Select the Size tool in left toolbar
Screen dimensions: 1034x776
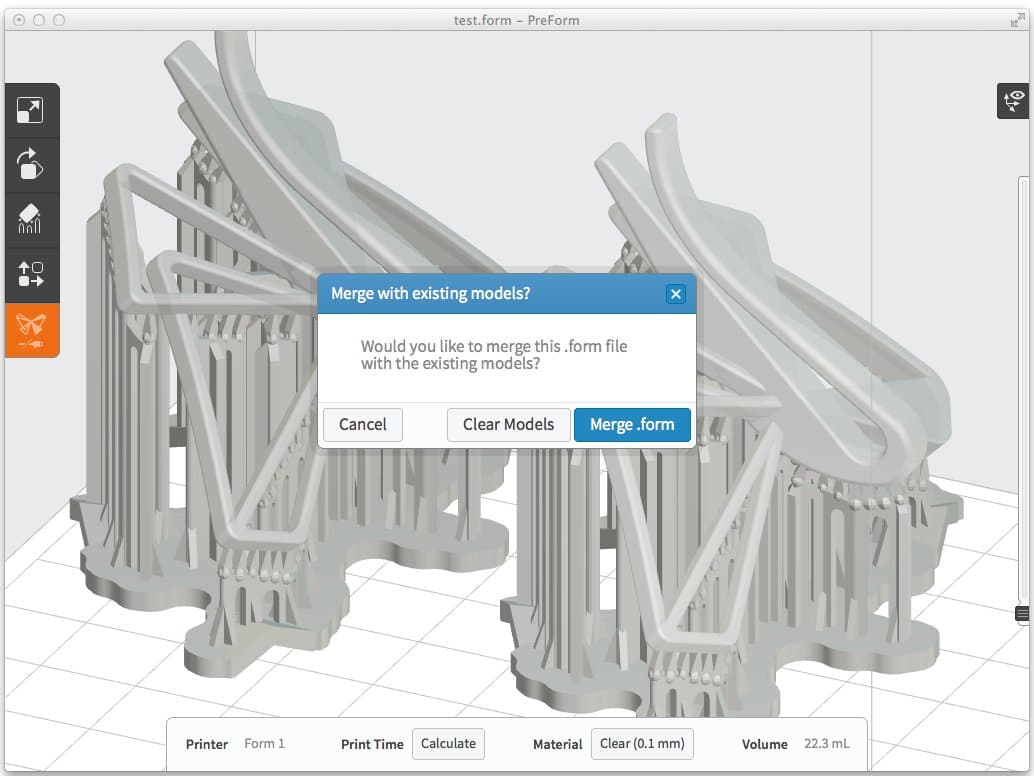[x=30, y=111]
